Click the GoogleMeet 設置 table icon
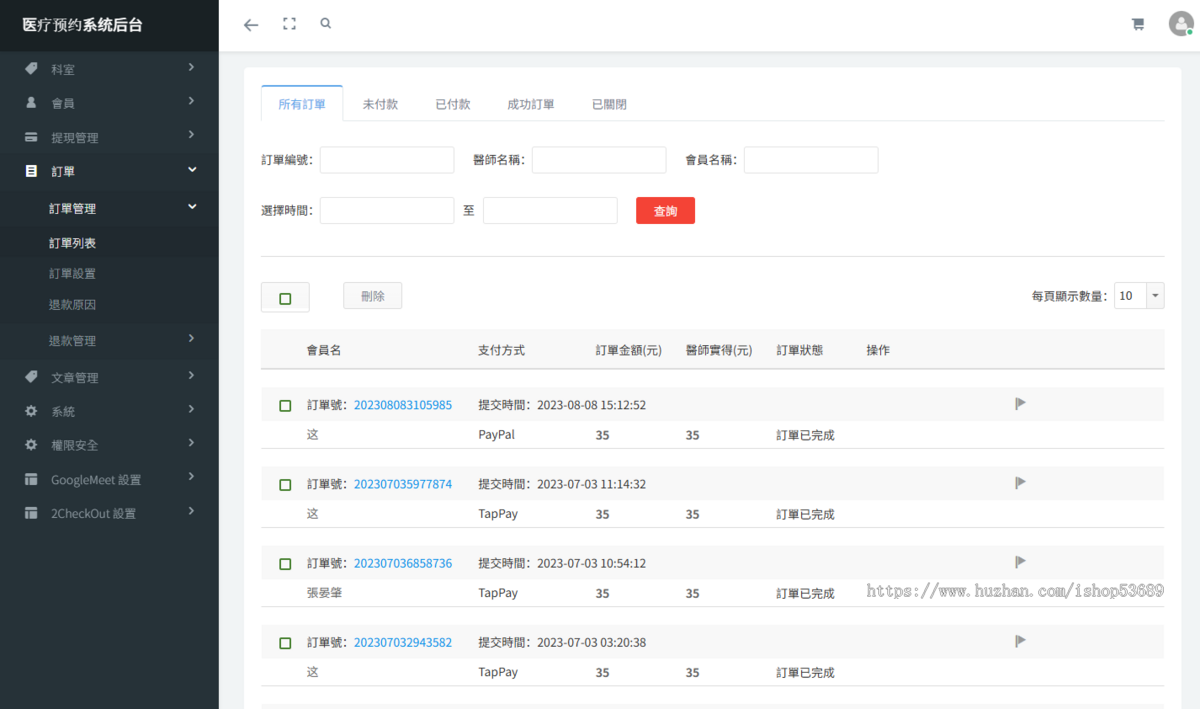The image size is (1200, 709). pyautogui.click(x=31, y=480)
